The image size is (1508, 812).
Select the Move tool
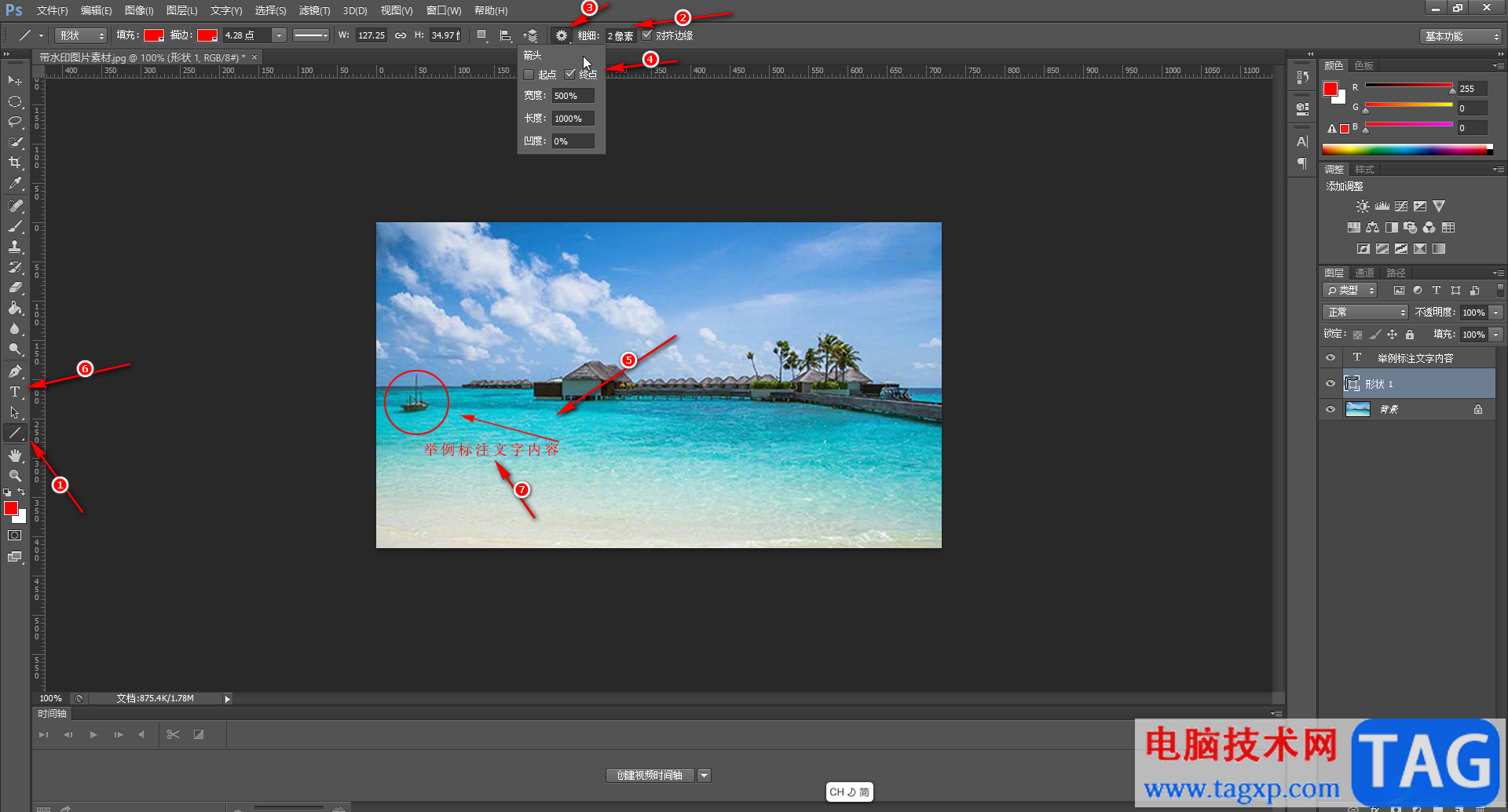tap(15, 81)
